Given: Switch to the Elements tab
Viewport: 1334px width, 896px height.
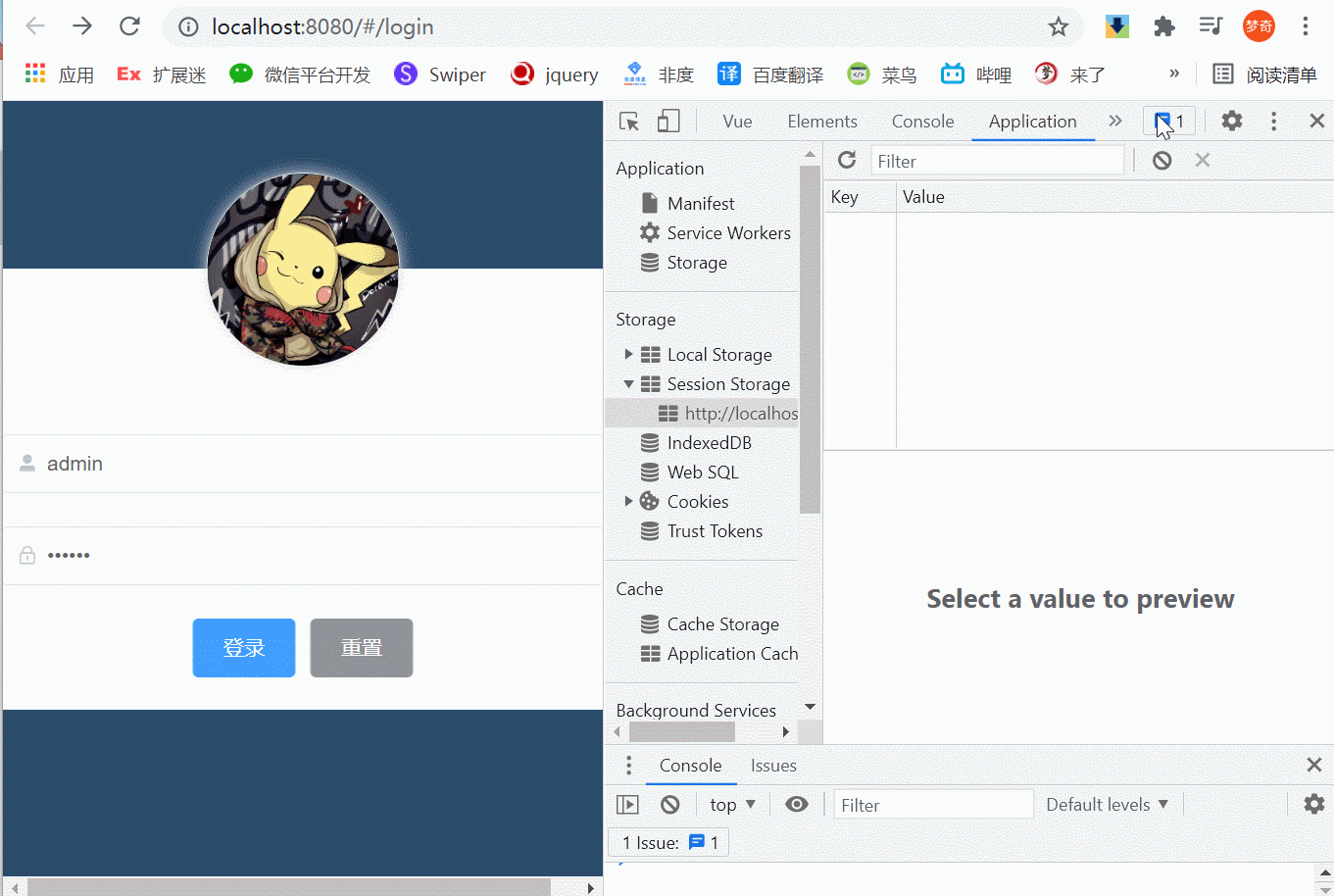Looking at the screenshot, I should 821,122.
